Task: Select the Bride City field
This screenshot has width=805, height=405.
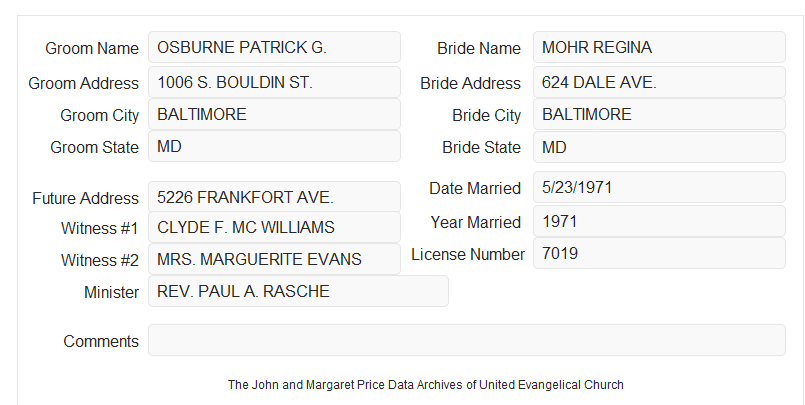Action: coord(659,114)
